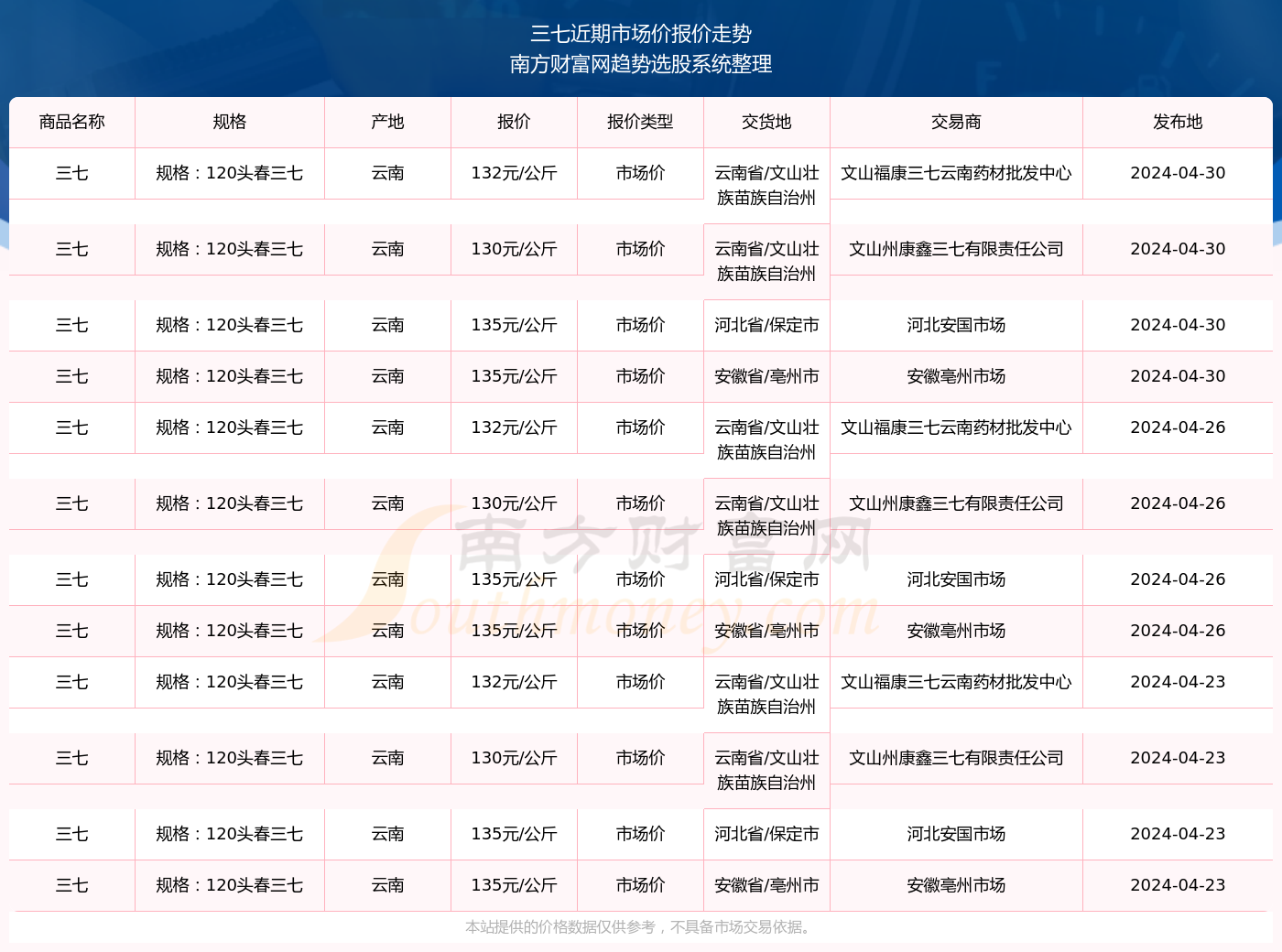This screenshot has width=1282, height=952.
Task: Click 安徽亳州市场 in the last row
Action: tap(956, 885)
